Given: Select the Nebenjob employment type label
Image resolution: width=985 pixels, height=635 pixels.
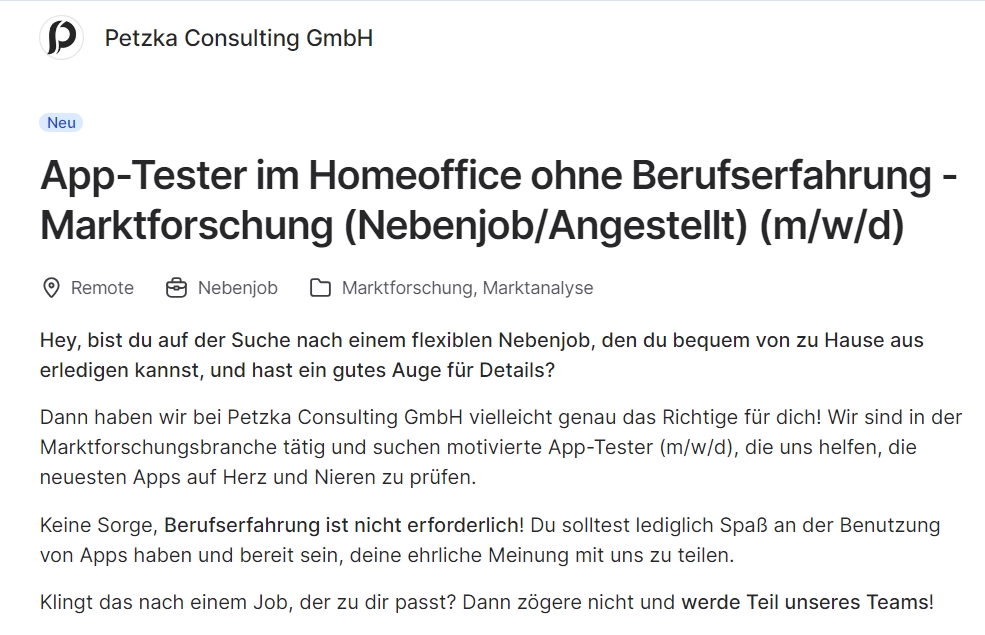Looking at the screenshot, I should coord(237,288).
